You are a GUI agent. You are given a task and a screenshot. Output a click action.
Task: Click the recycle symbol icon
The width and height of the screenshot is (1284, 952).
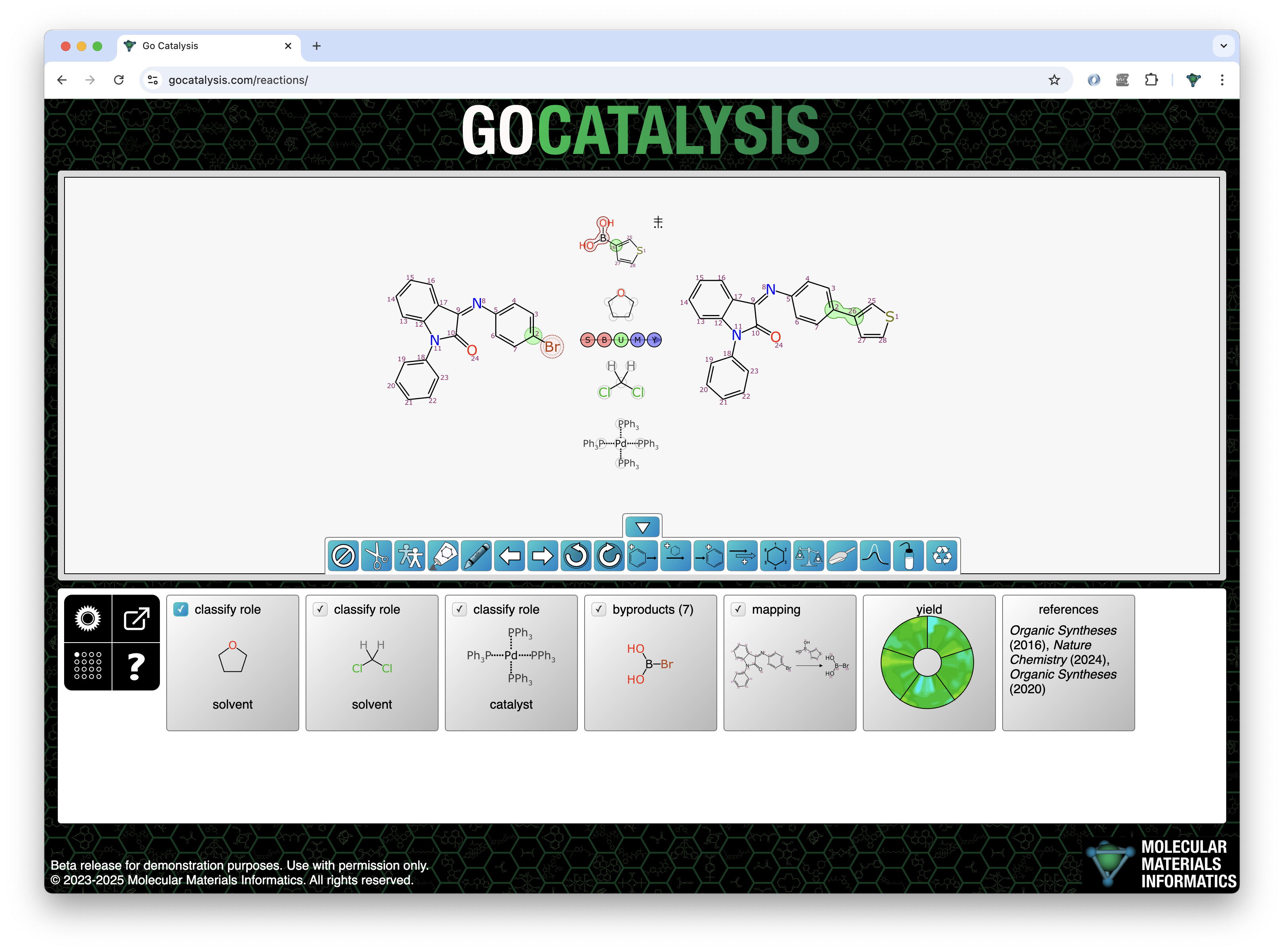pyautogui.click(x=942, y=556)
